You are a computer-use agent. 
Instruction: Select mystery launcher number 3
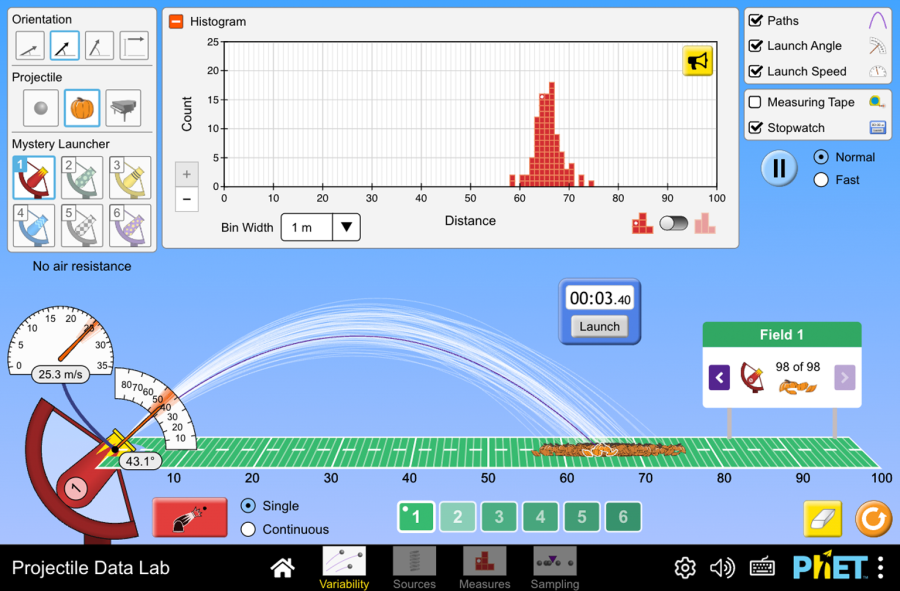point(130,177)
